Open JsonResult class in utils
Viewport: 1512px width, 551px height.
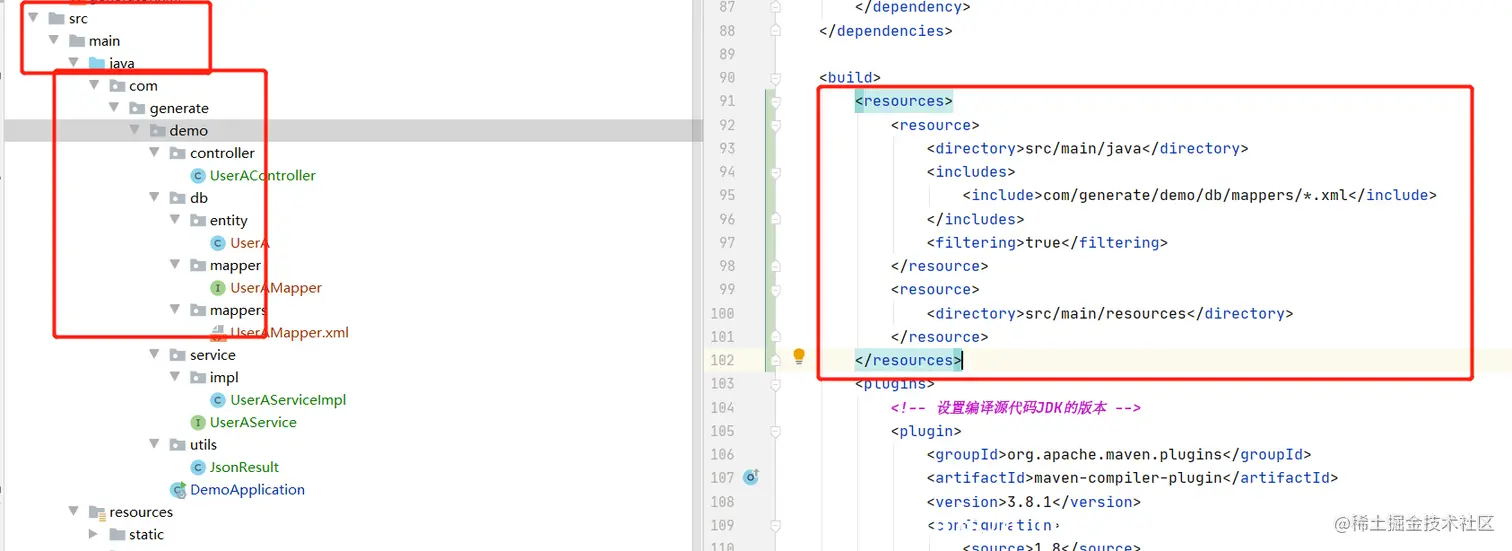coord(244,467)
